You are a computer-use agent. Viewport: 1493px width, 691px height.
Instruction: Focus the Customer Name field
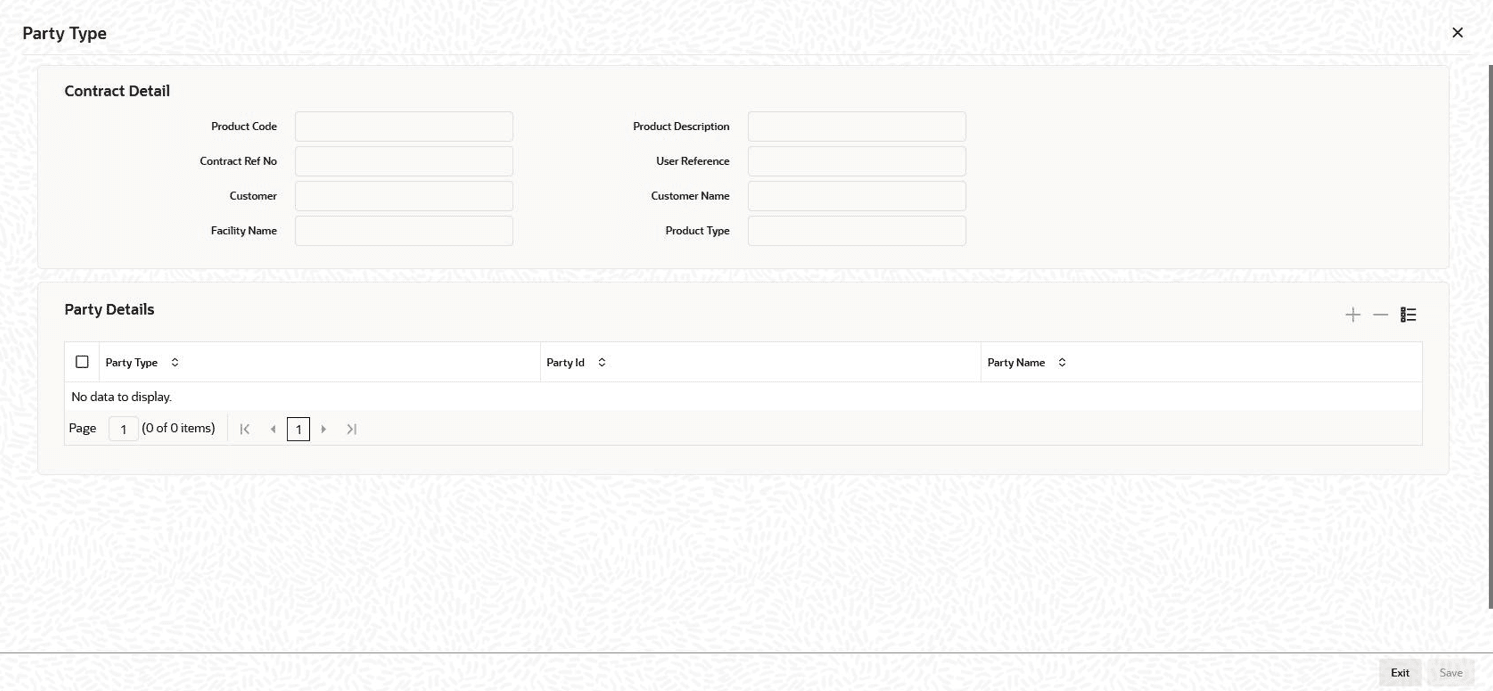pyautogui.click(x=857, y=196)
